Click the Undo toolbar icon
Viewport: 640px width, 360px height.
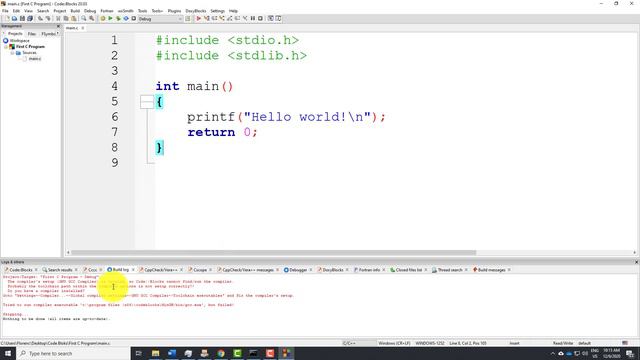click(40, 18)
